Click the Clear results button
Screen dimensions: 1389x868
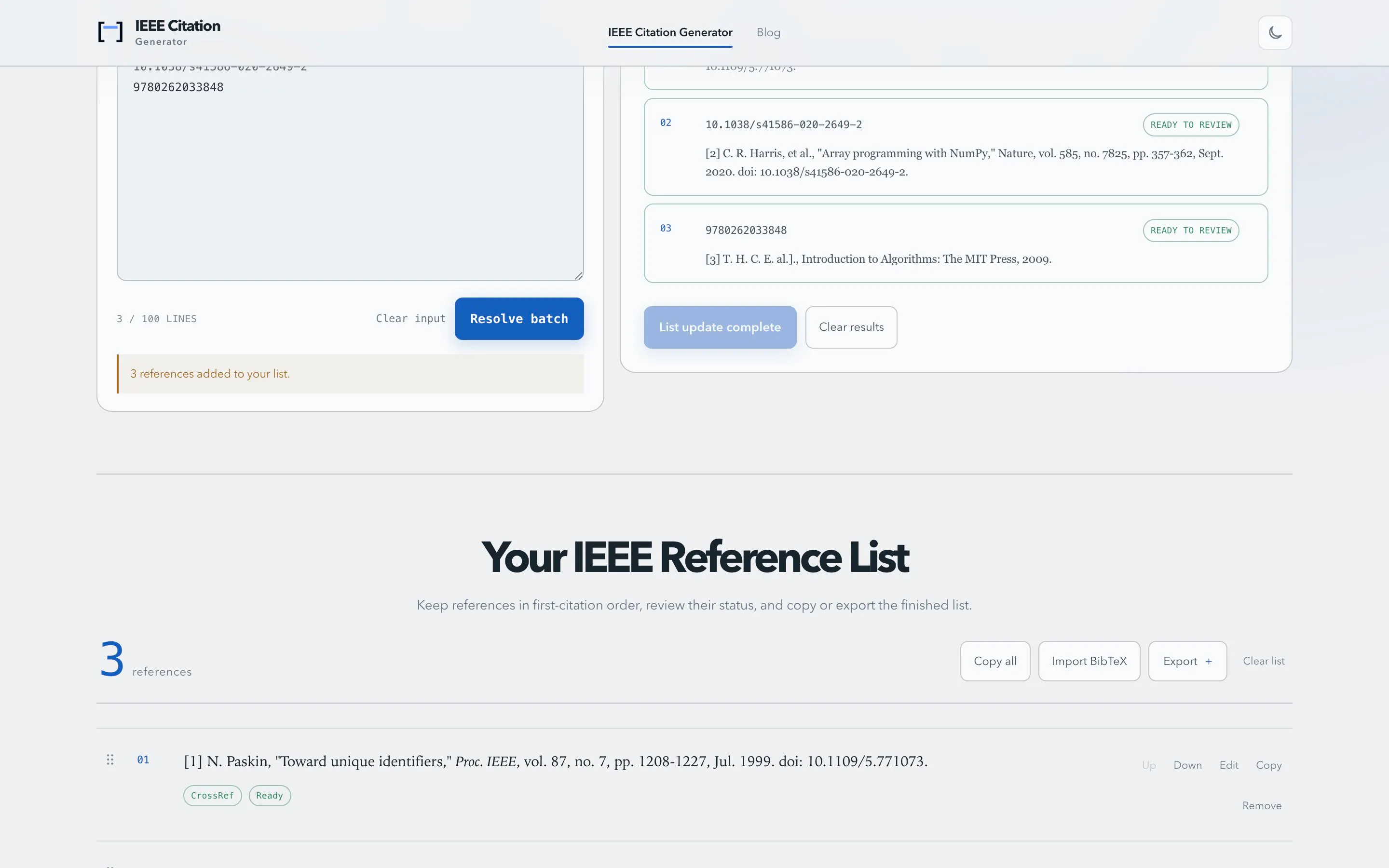851,327
